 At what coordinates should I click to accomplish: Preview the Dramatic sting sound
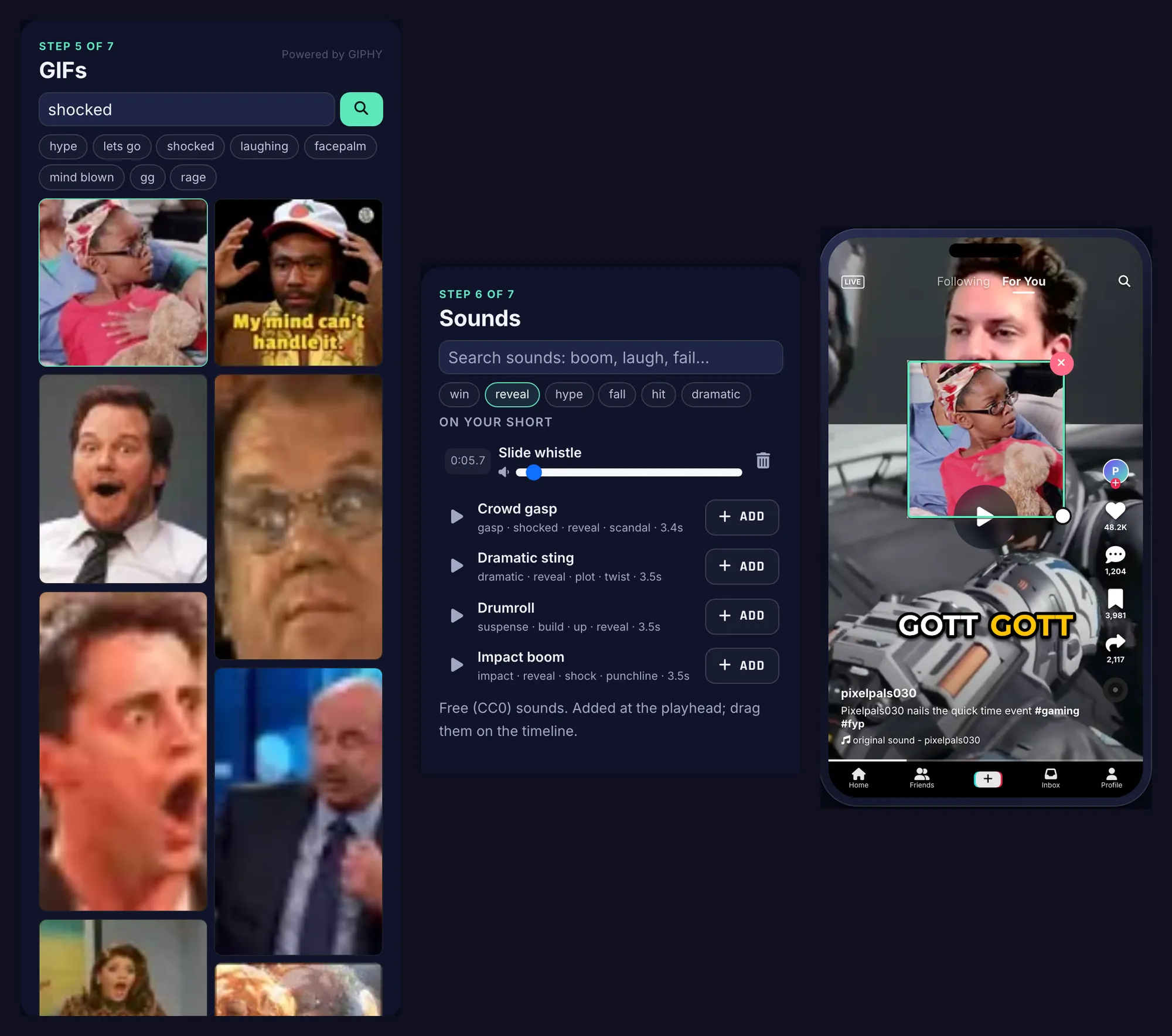pos(456,566)
